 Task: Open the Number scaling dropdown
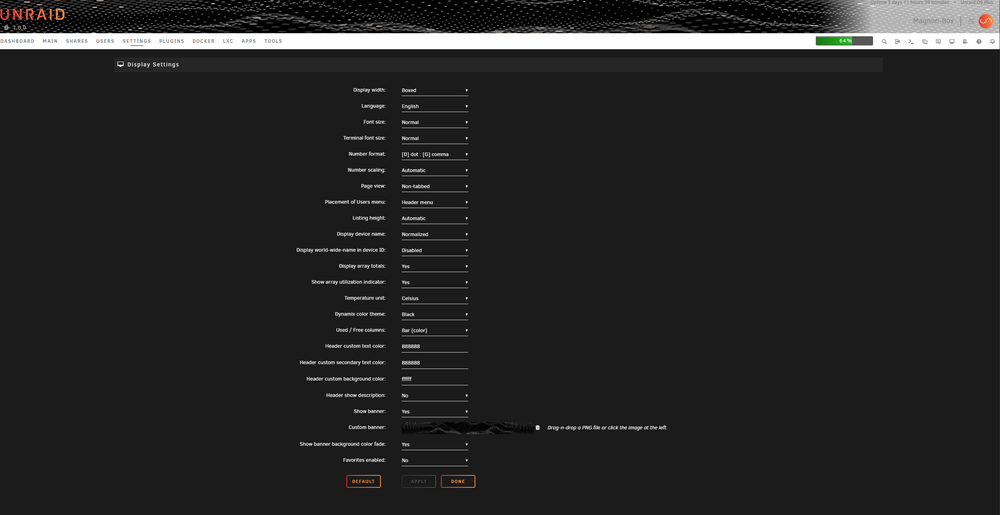pyautogui.click(x=434, y=170)
